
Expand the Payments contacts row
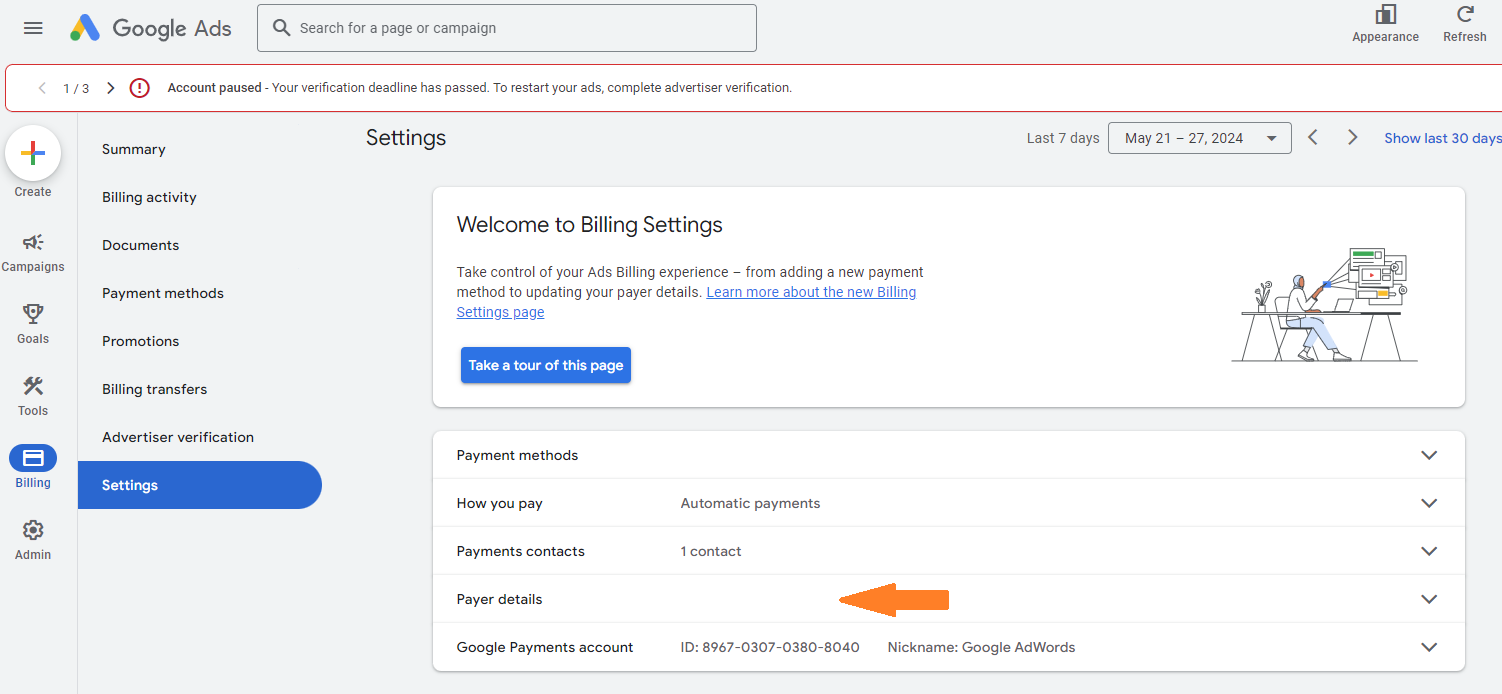(x=948, y=551)
